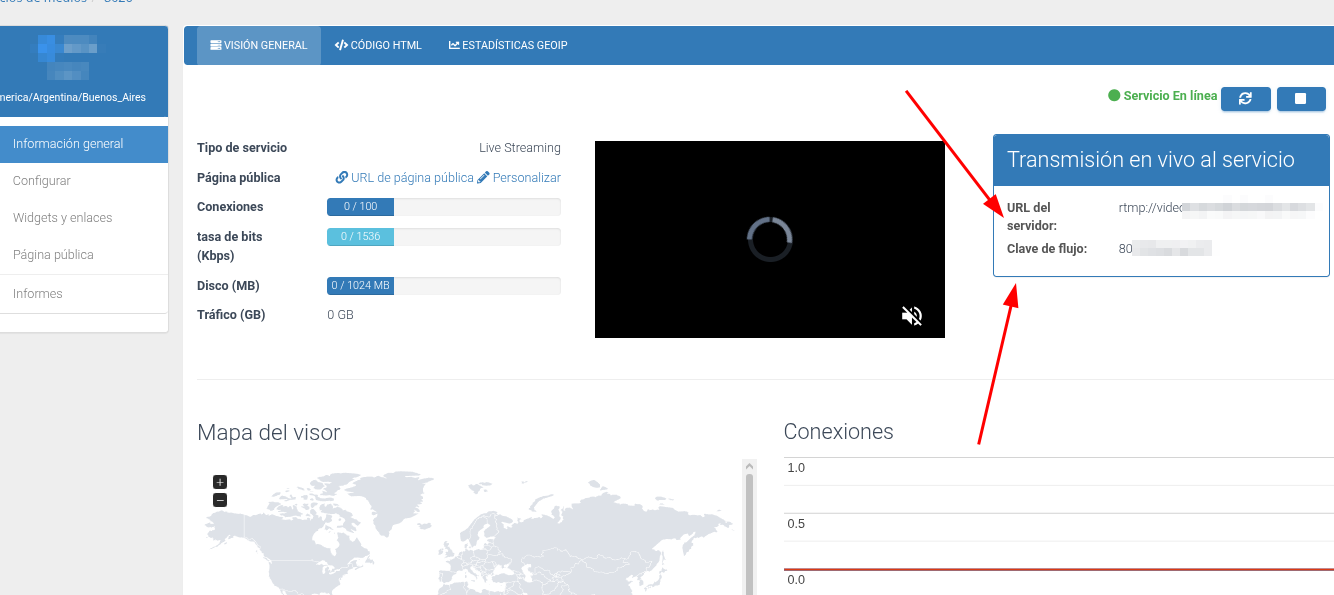This screenshot has height=595, width=1334.
Task: Click the Disco 0 / 1024 MB bar
Action: pos(444,286)
